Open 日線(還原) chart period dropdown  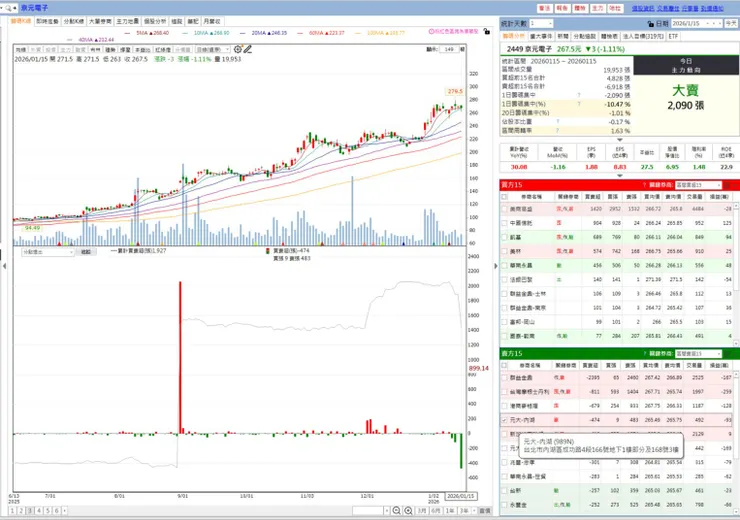pyautogui.click(x=213, y=50)
